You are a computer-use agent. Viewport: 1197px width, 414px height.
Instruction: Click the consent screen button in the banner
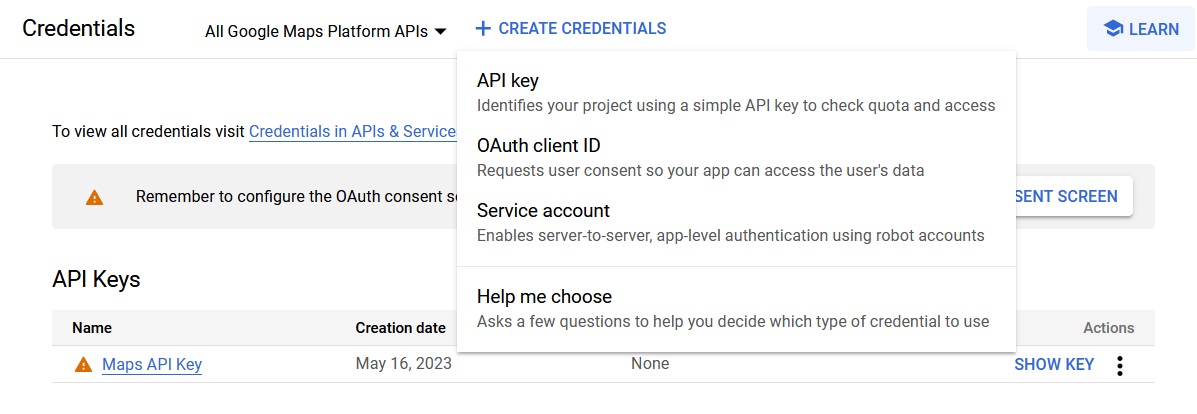pos(1074,196)
